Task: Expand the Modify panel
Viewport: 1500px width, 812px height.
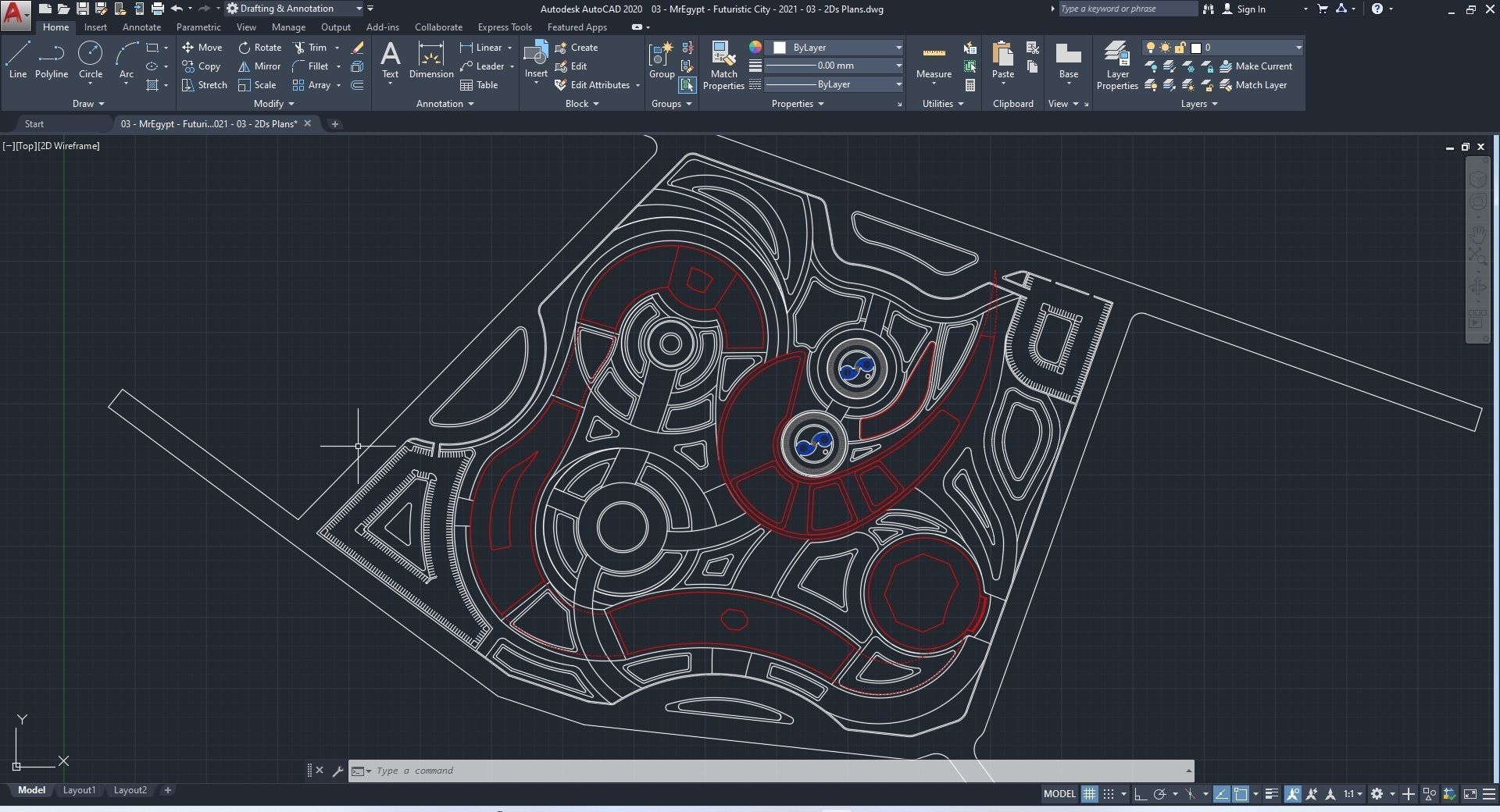Action: pos(273,104)
